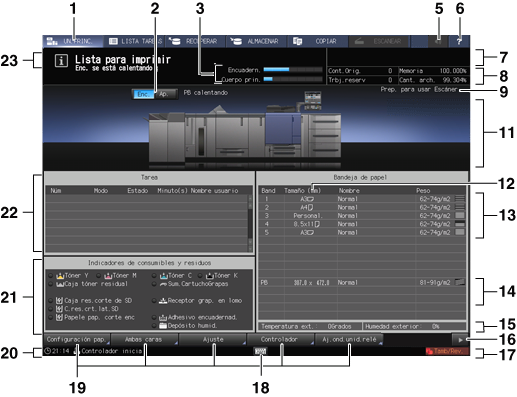Click the Papele pap. corte enc icon
This screenshot has height=397, width=517.
tap(60, 317)
